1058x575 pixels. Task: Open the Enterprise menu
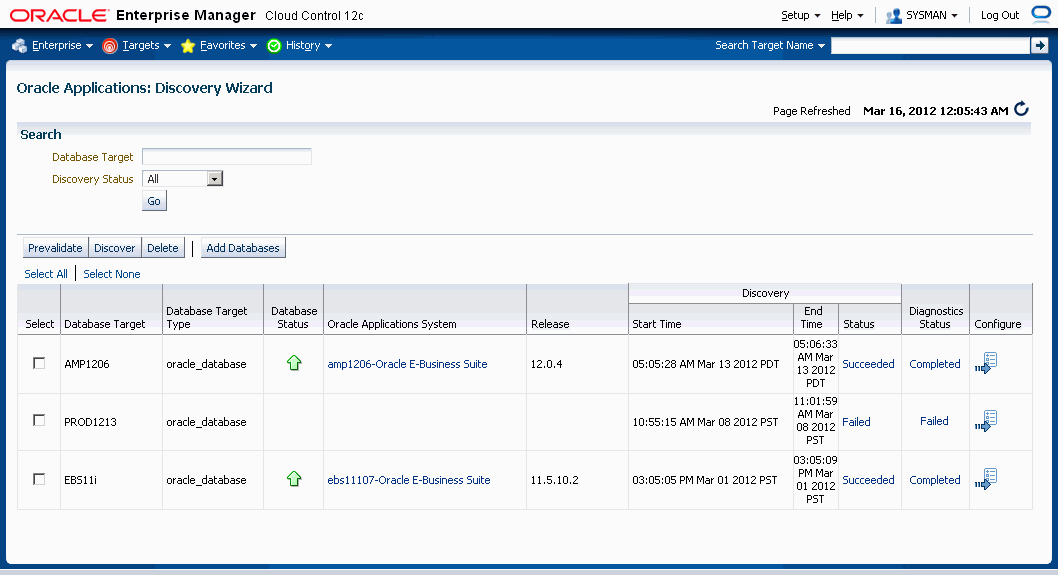coord(62,45)
